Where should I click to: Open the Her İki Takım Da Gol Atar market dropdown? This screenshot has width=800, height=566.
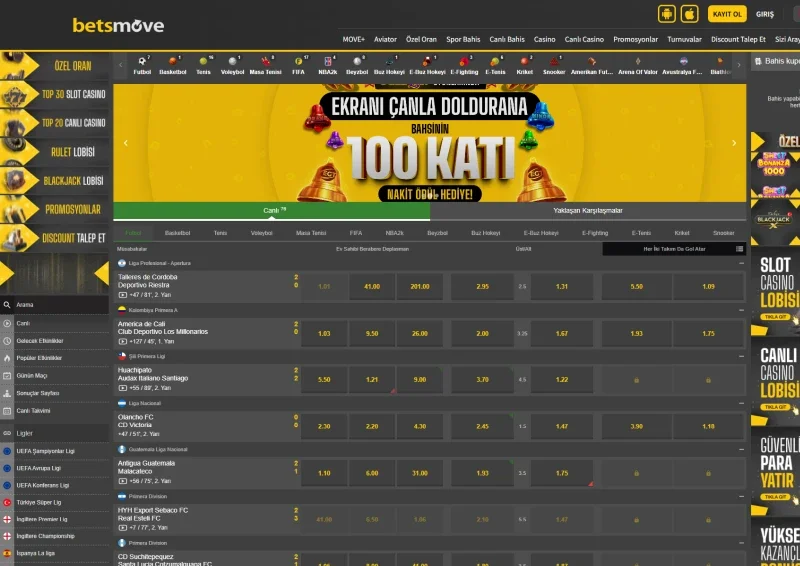pyautogui.click(x=674, y=249)
